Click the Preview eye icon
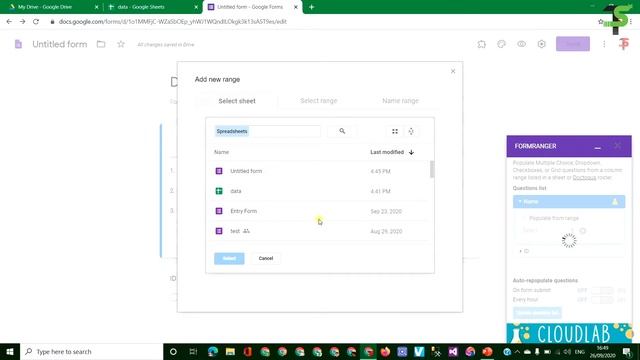 coord(522,44)
